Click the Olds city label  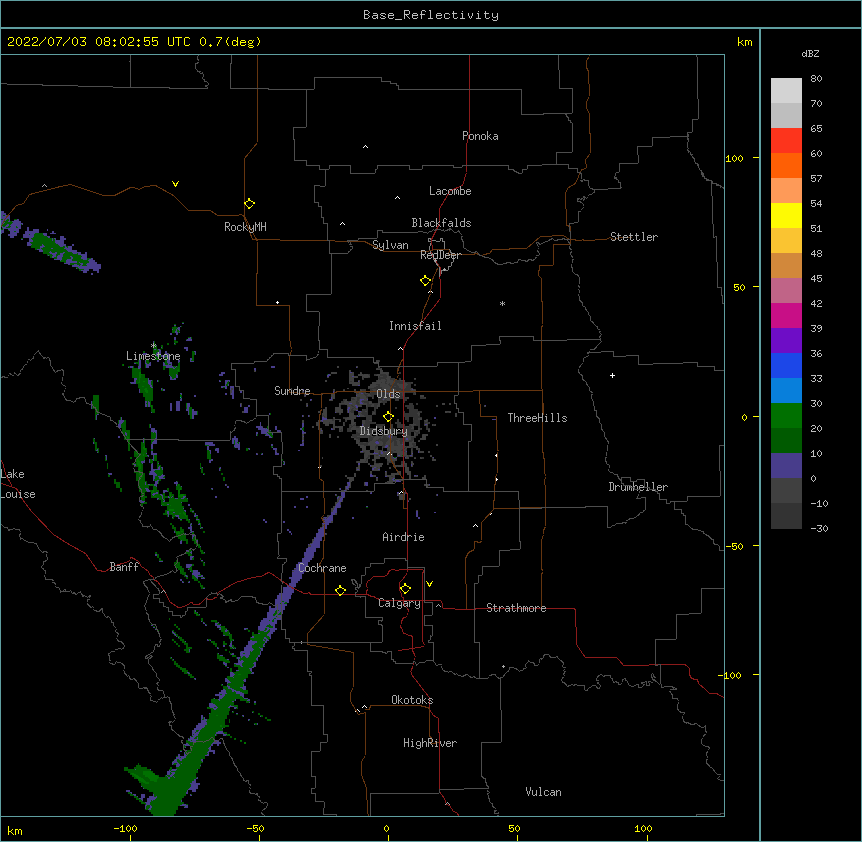pos(388,394)
